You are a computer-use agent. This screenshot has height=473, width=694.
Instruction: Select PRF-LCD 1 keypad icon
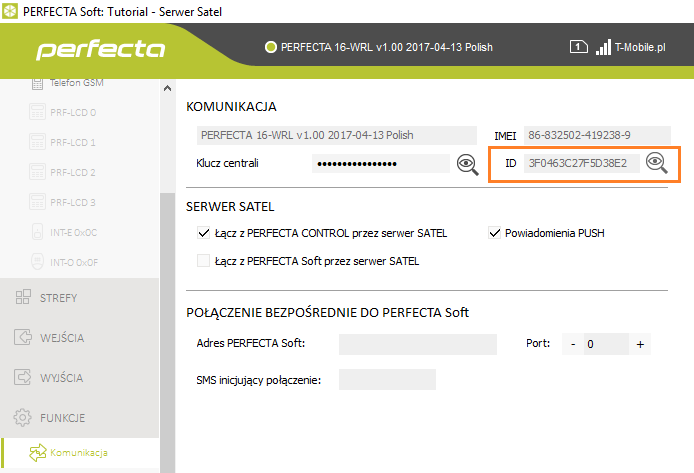(37, 142)
